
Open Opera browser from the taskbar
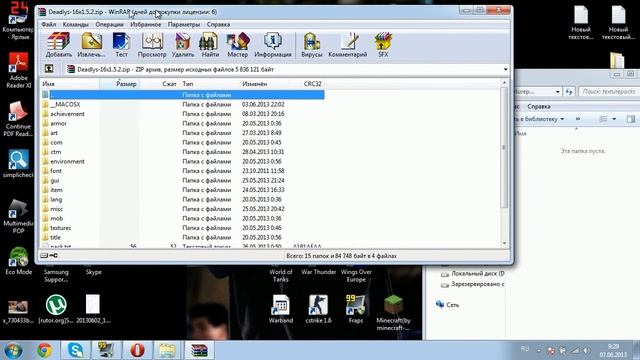point(138,351)
